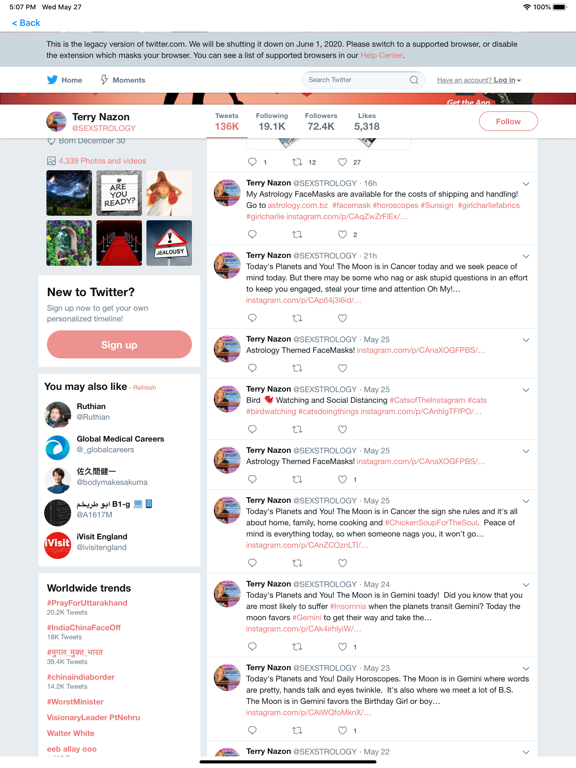Retweet the May 24 Gemini tweet

click(x=297, y=647)
